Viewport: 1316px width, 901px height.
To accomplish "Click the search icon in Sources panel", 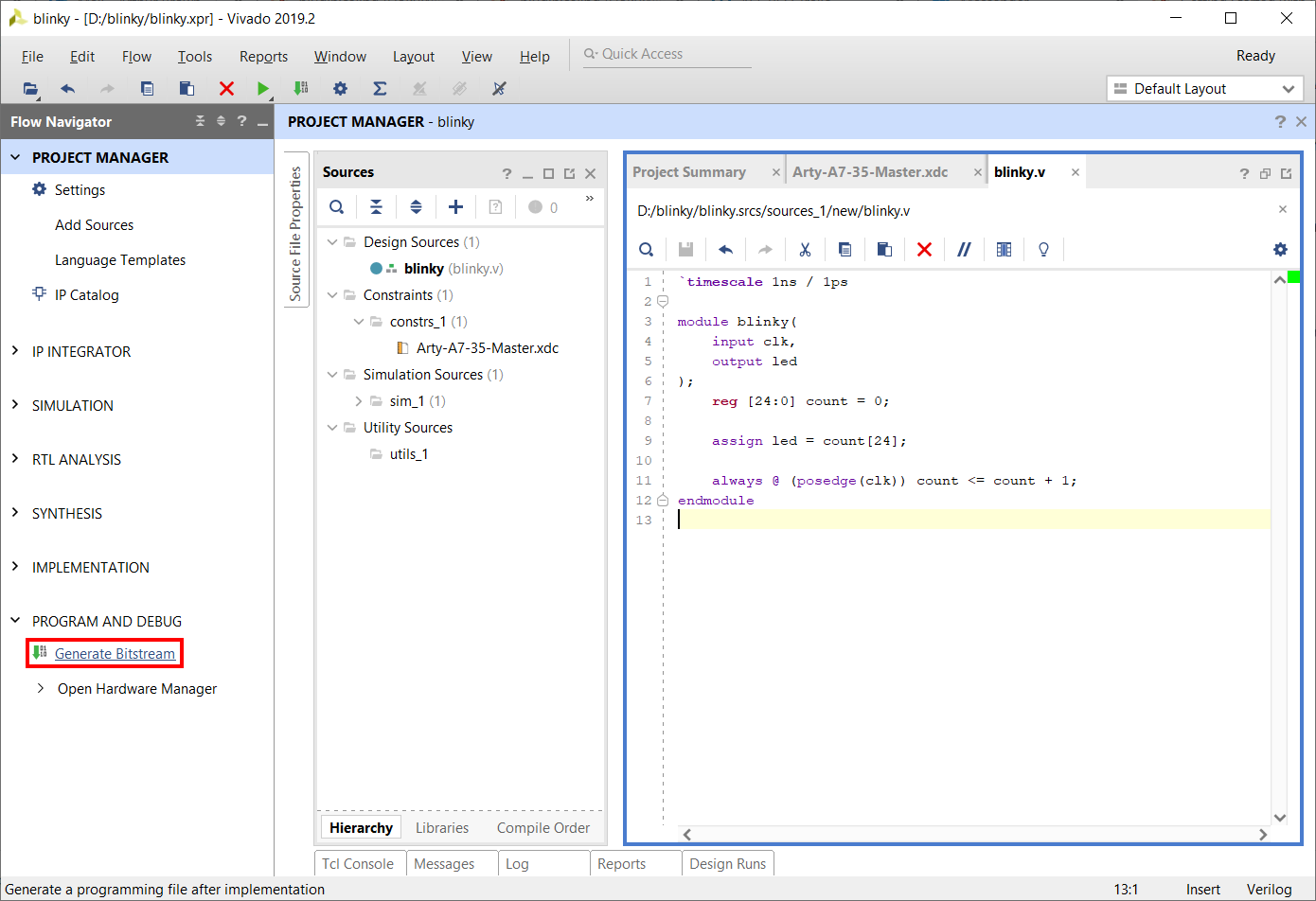I will coord(337,207).
